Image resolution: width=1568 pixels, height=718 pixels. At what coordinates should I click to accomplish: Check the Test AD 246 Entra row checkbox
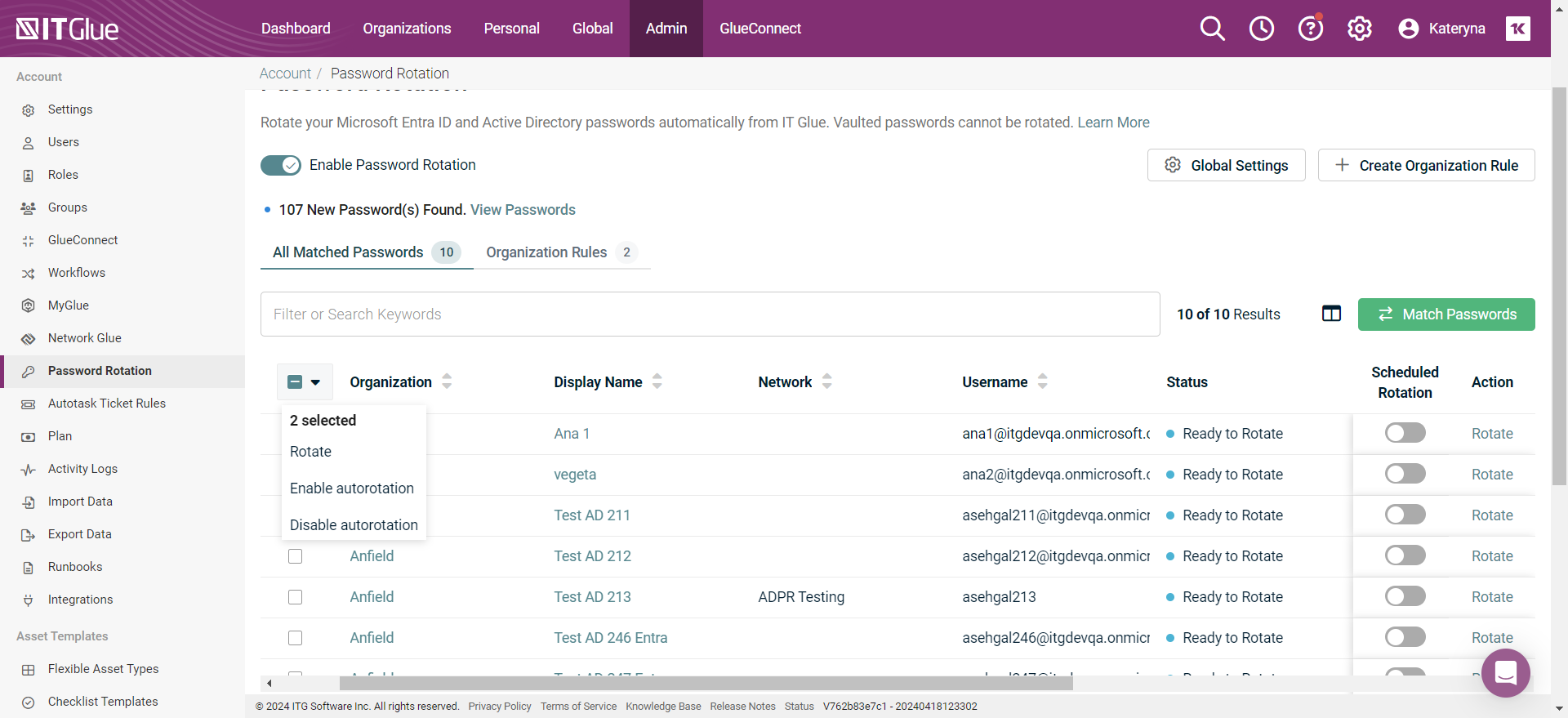pyautogui.click(x=296, y=638)
